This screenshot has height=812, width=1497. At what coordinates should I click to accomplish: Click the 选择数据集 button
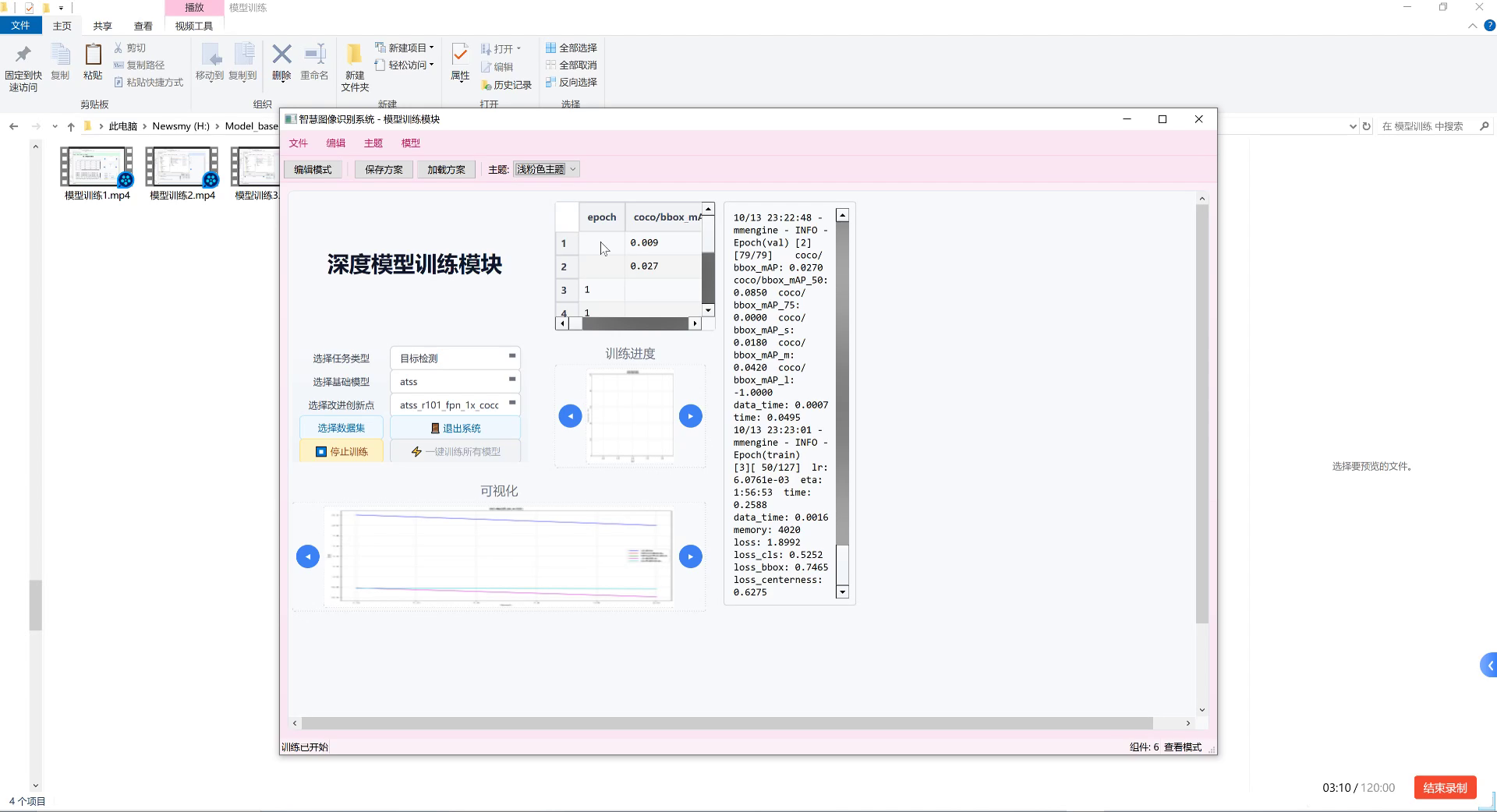[342, 428]
